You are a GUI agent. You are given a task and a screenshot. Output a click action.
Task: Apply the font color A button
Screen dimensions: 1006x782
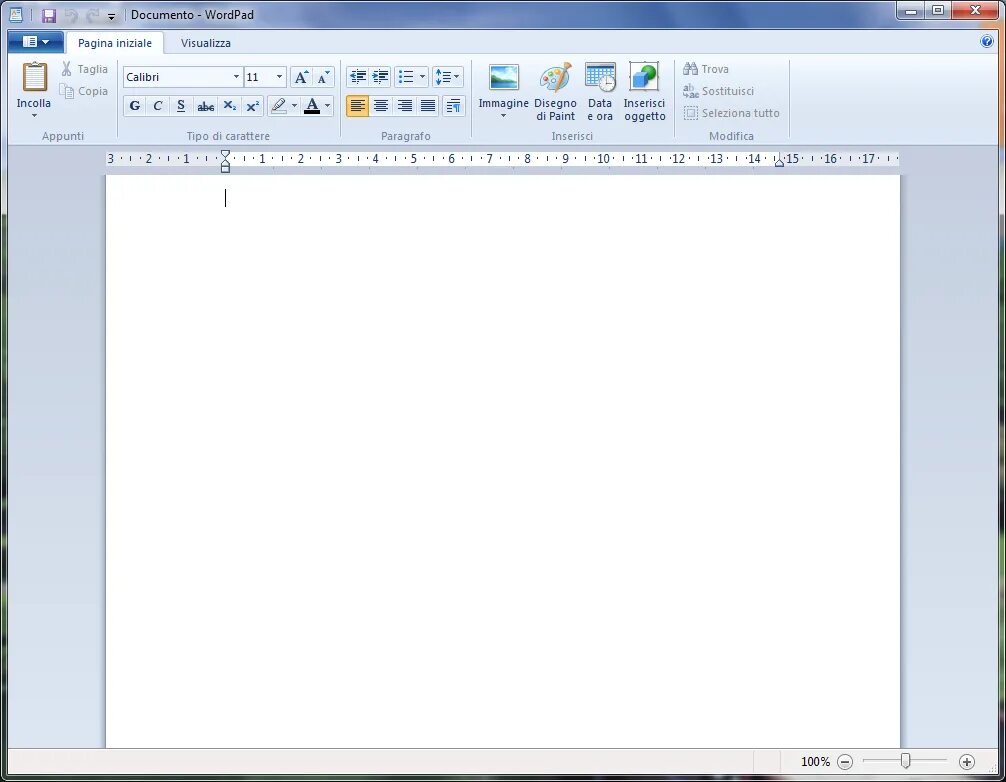coord(312,106)
